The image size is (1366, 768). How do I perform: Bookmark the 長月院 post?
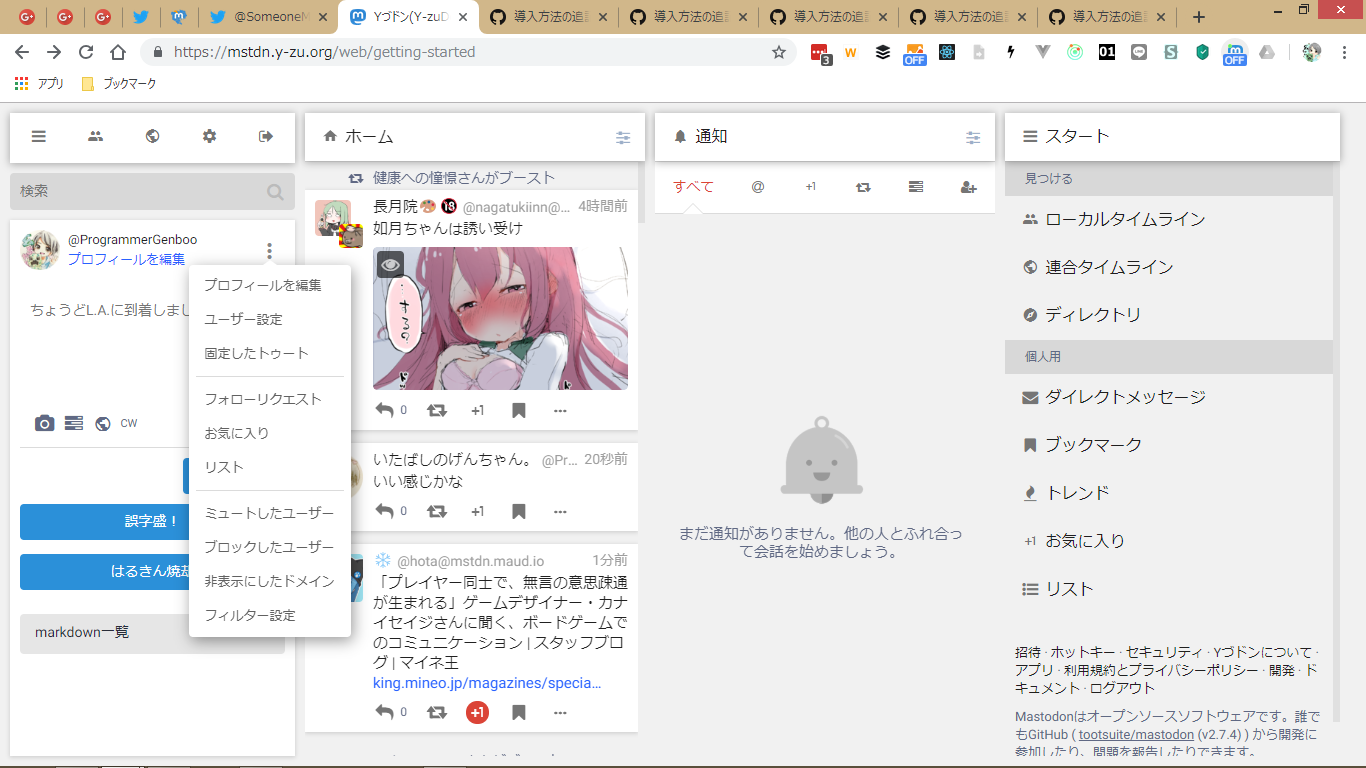(x=518, y=410)
